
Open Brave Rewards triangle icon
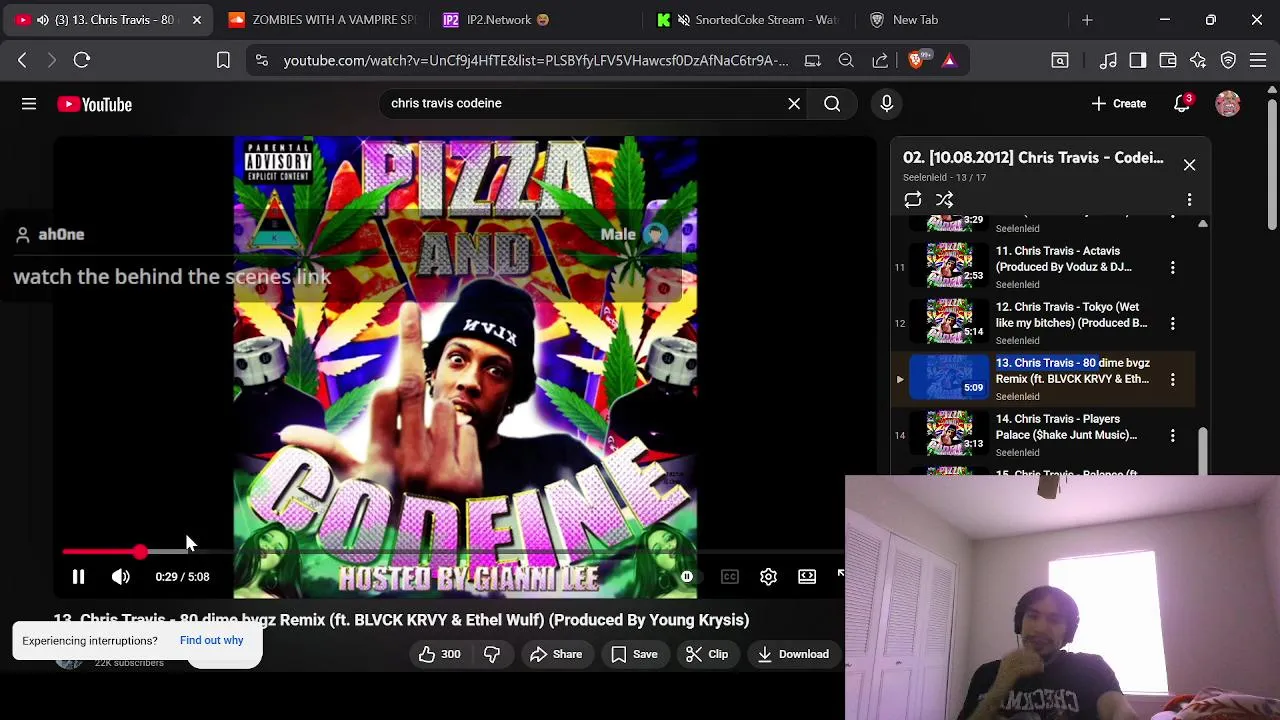coord(949,61)
